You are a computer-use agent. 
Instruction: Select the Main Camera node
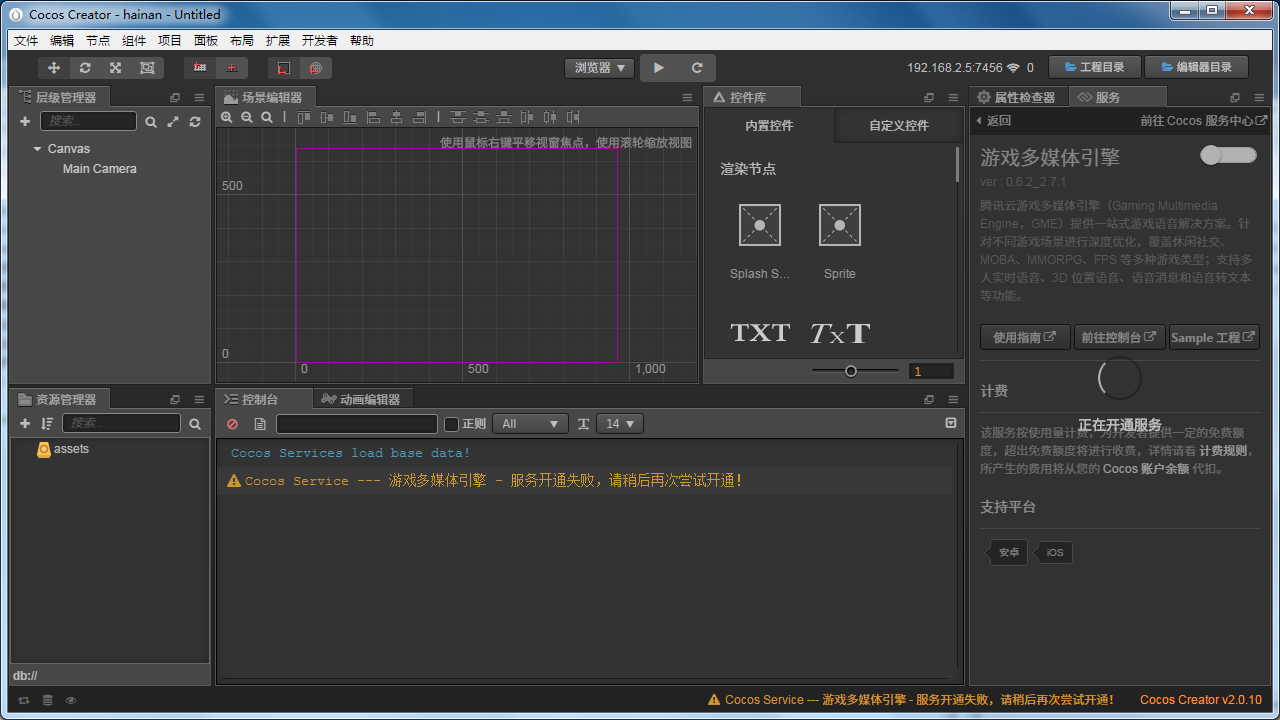tap(100, 169)
